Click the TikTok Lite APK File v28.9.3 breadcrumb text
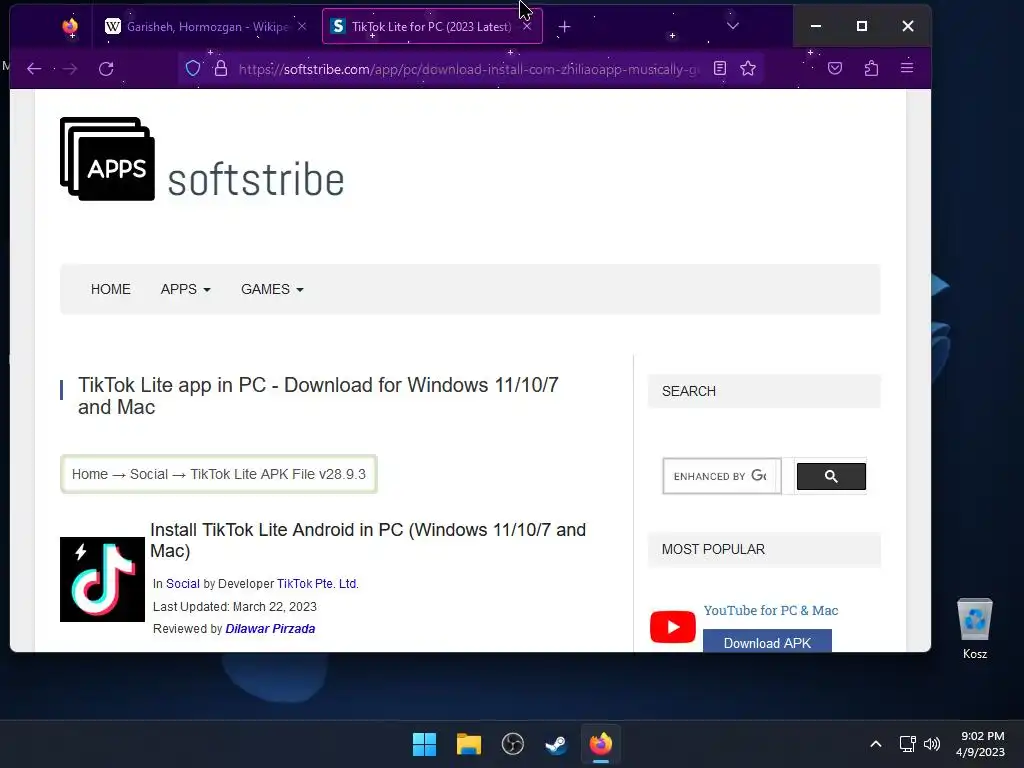The image size is (1024, 768). 278,474
